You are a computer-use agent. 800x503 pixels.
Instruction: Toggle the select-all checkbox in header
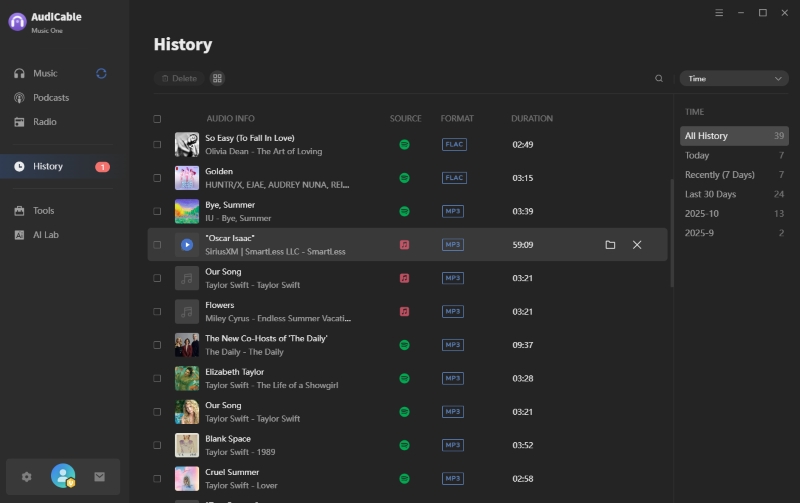coord(157,119)
